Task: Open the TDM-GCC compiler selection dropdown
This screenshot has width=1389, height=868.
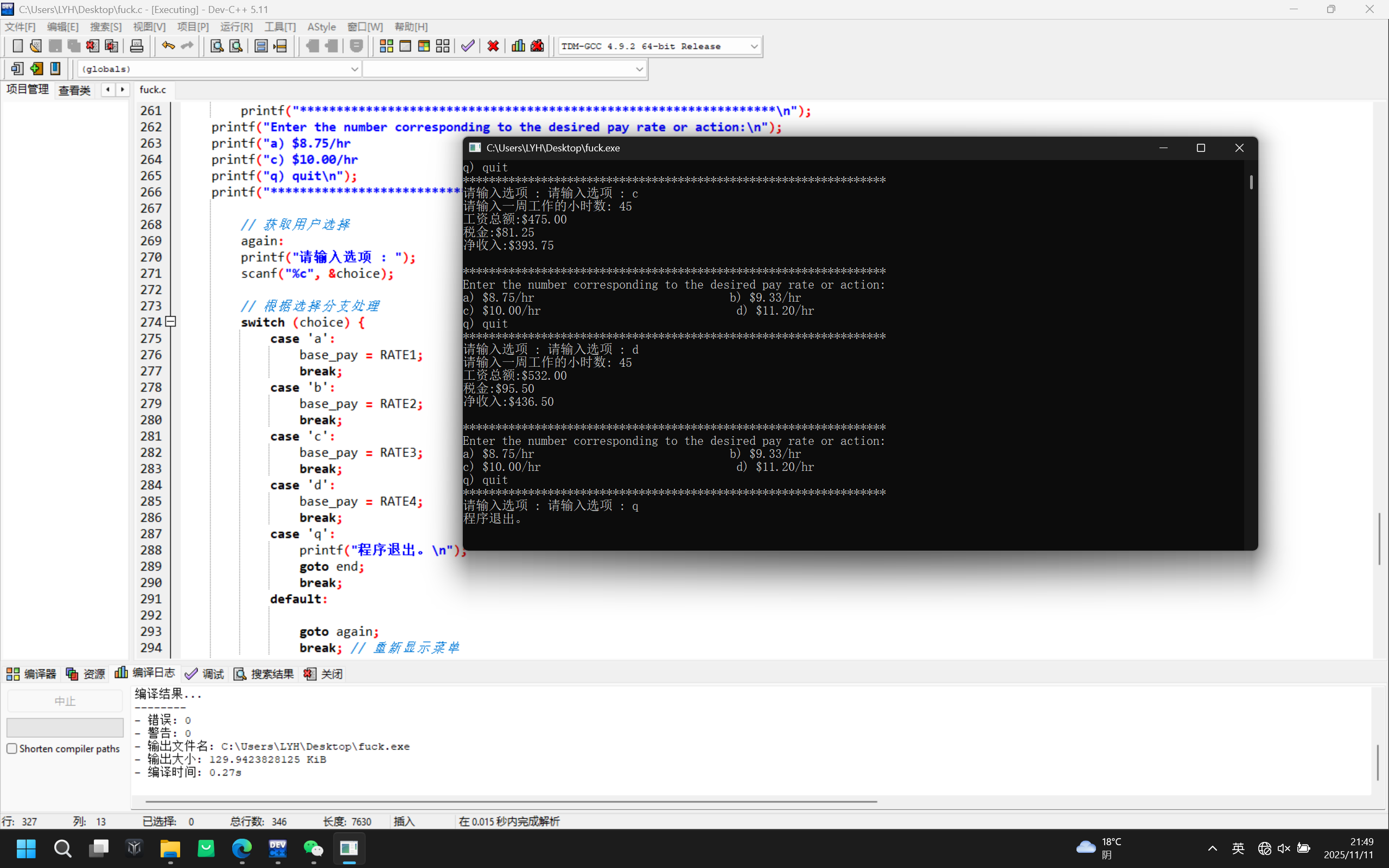Action: point(754,47)
